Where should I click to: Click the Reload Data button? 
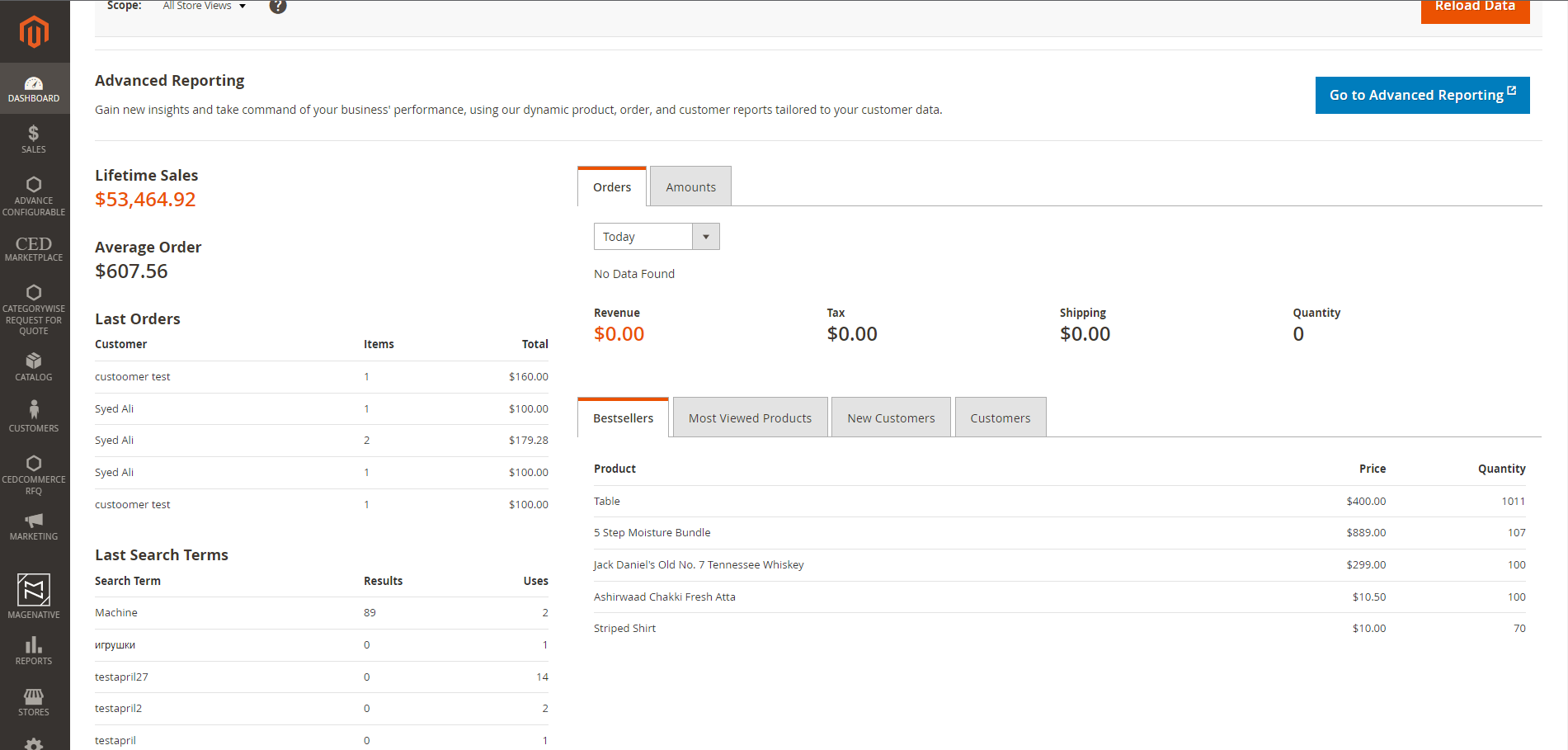(x=1475, y=7)
